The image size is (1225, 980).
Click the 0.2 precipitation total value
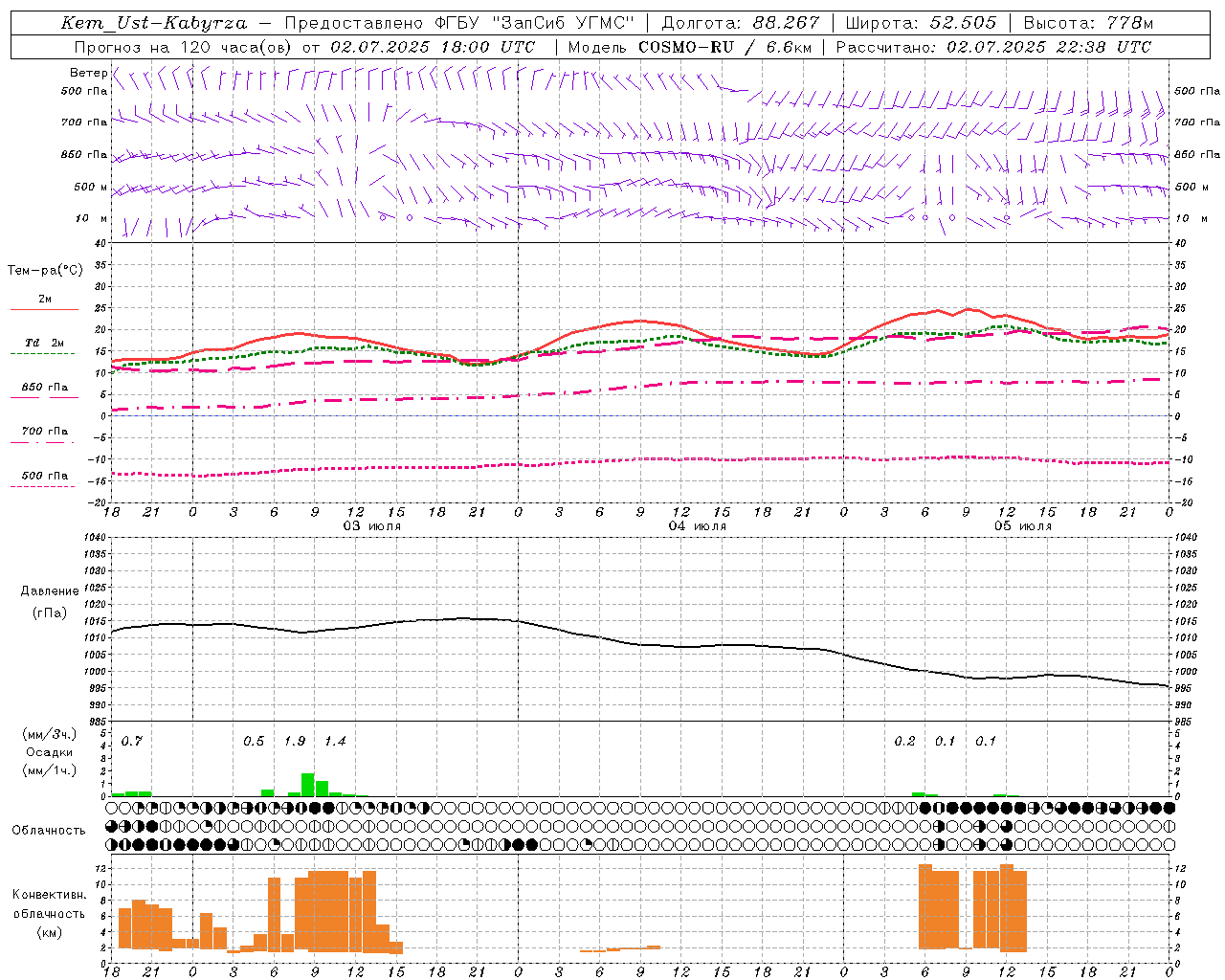pyautogui.click(x=904, y=742)
